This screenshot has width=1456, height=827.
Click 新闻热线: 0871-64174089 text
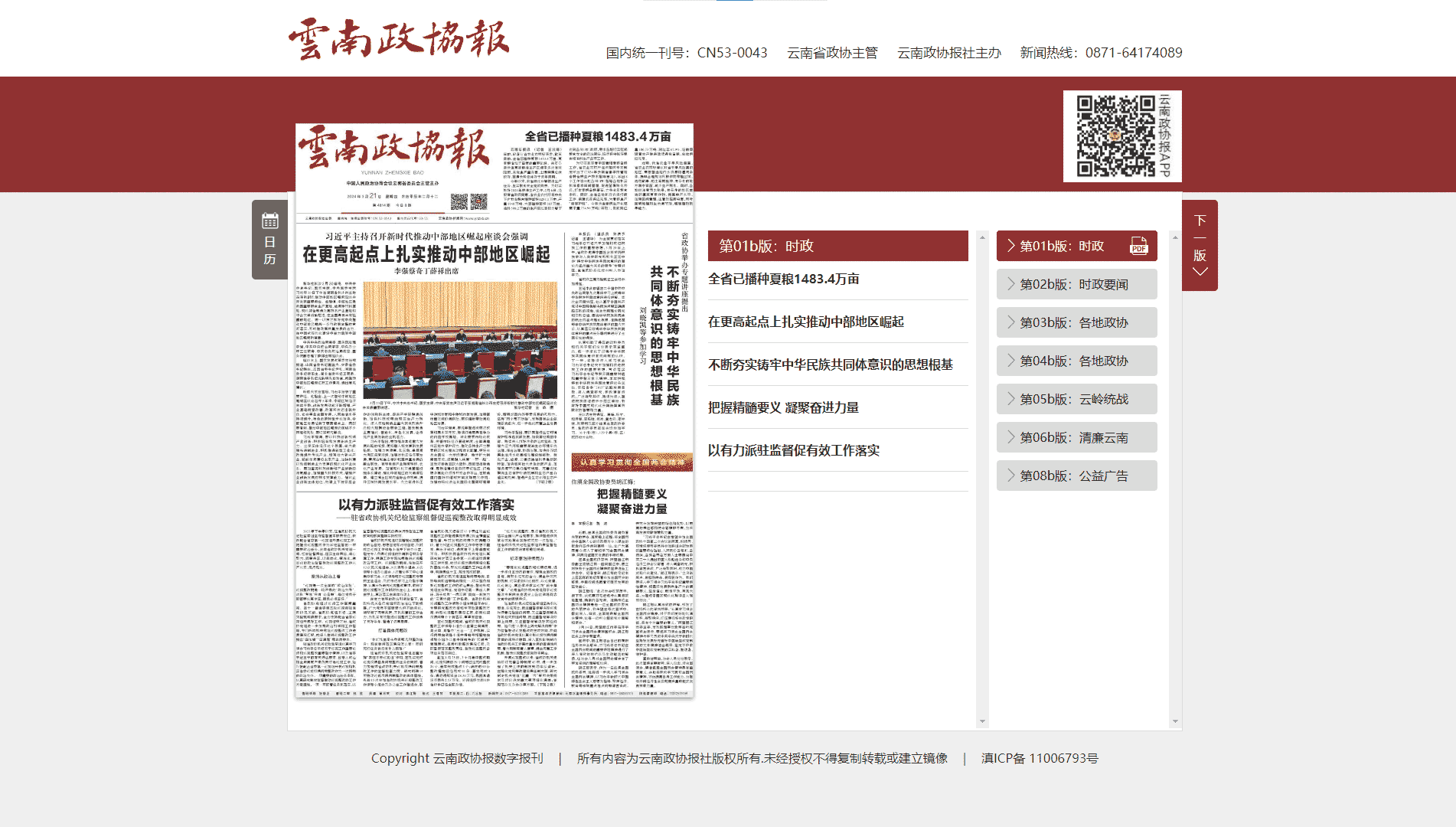[x=1101, y=53]
